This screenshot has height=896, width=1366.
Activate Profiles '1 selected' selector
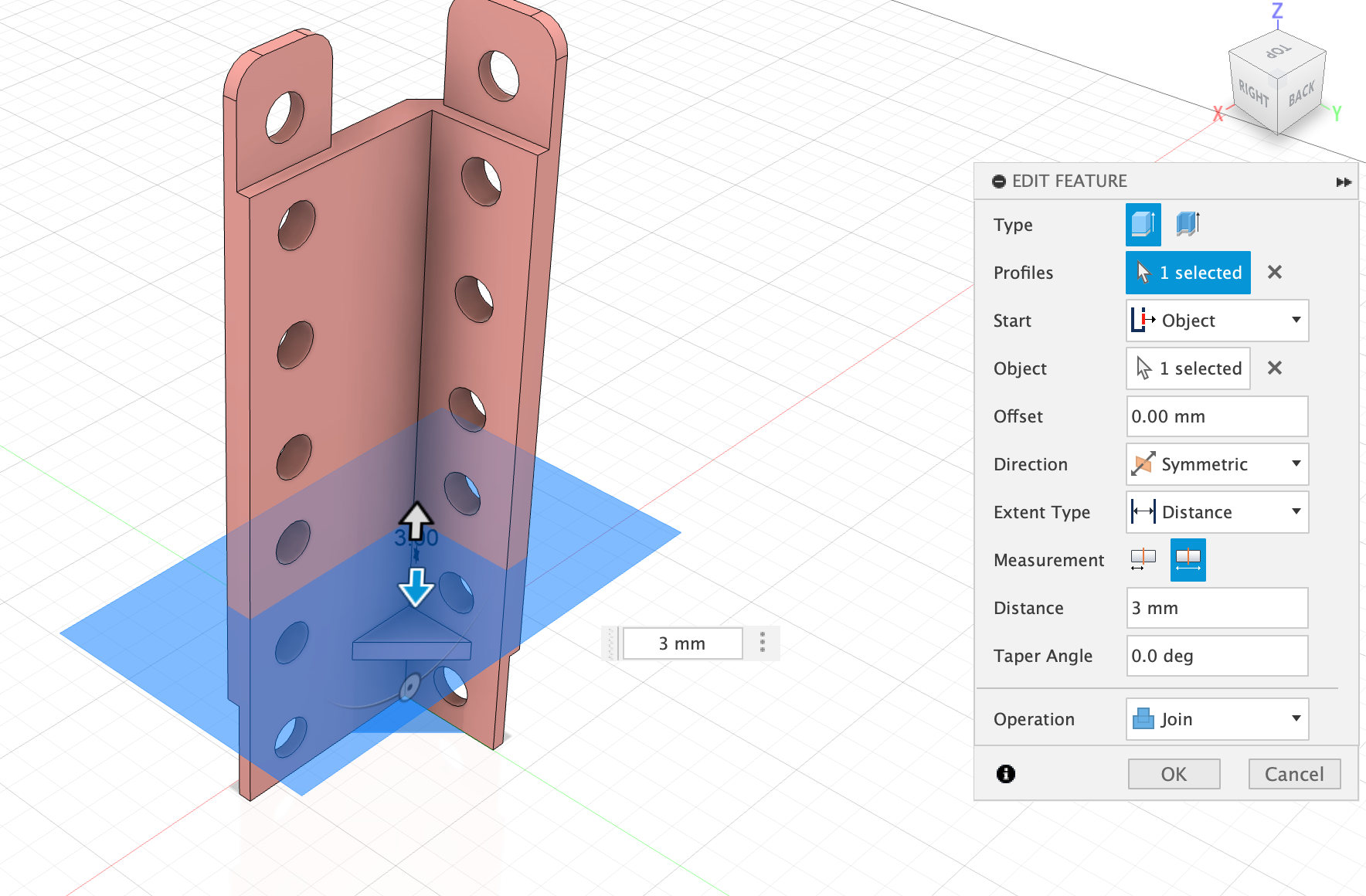tap(1188, 273)
